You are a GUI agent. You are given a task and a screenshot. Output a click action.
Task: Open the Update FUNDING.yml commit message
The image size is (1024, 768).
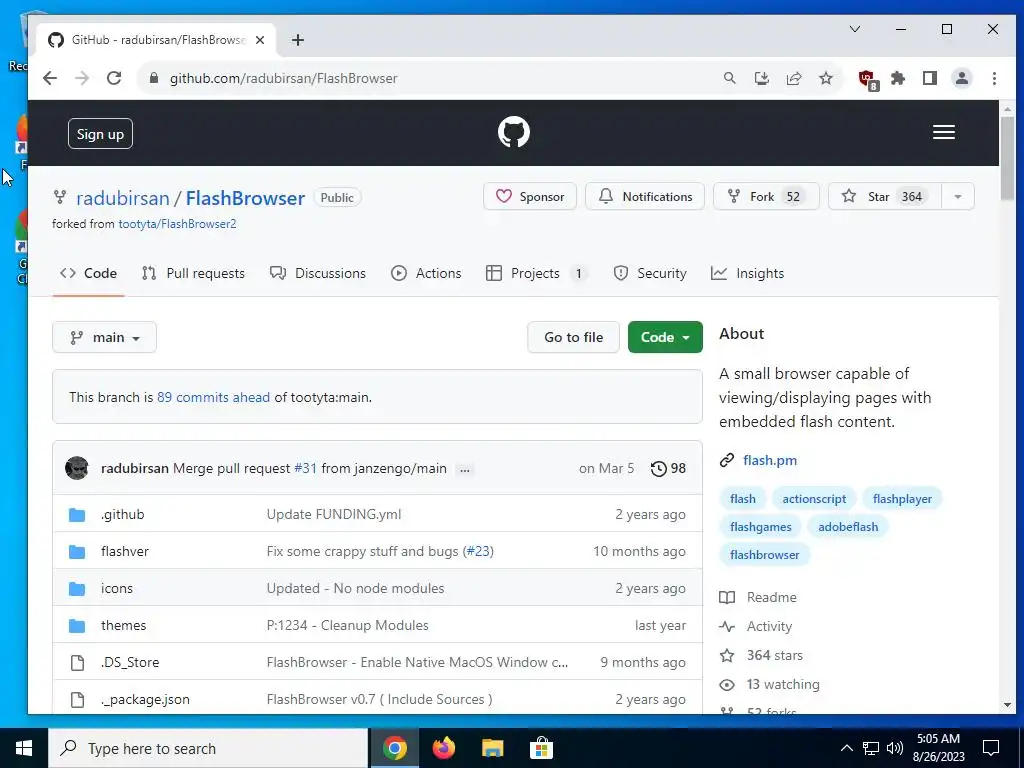(334, 515)
